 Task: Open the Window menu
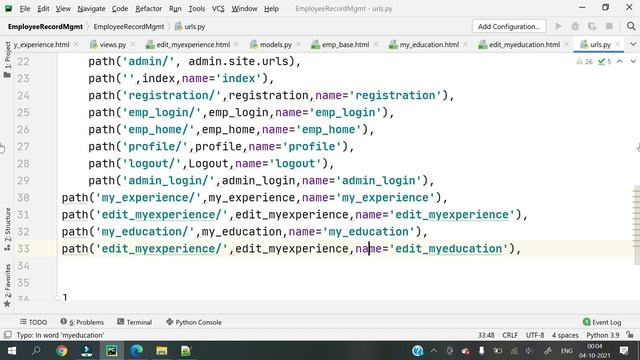point(244,9)
